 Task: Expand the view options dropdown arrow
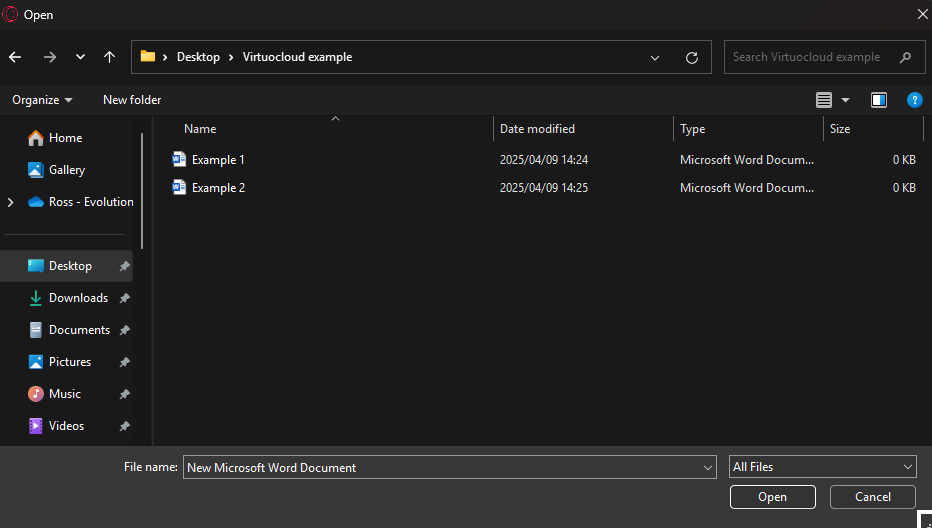[845, 100]
